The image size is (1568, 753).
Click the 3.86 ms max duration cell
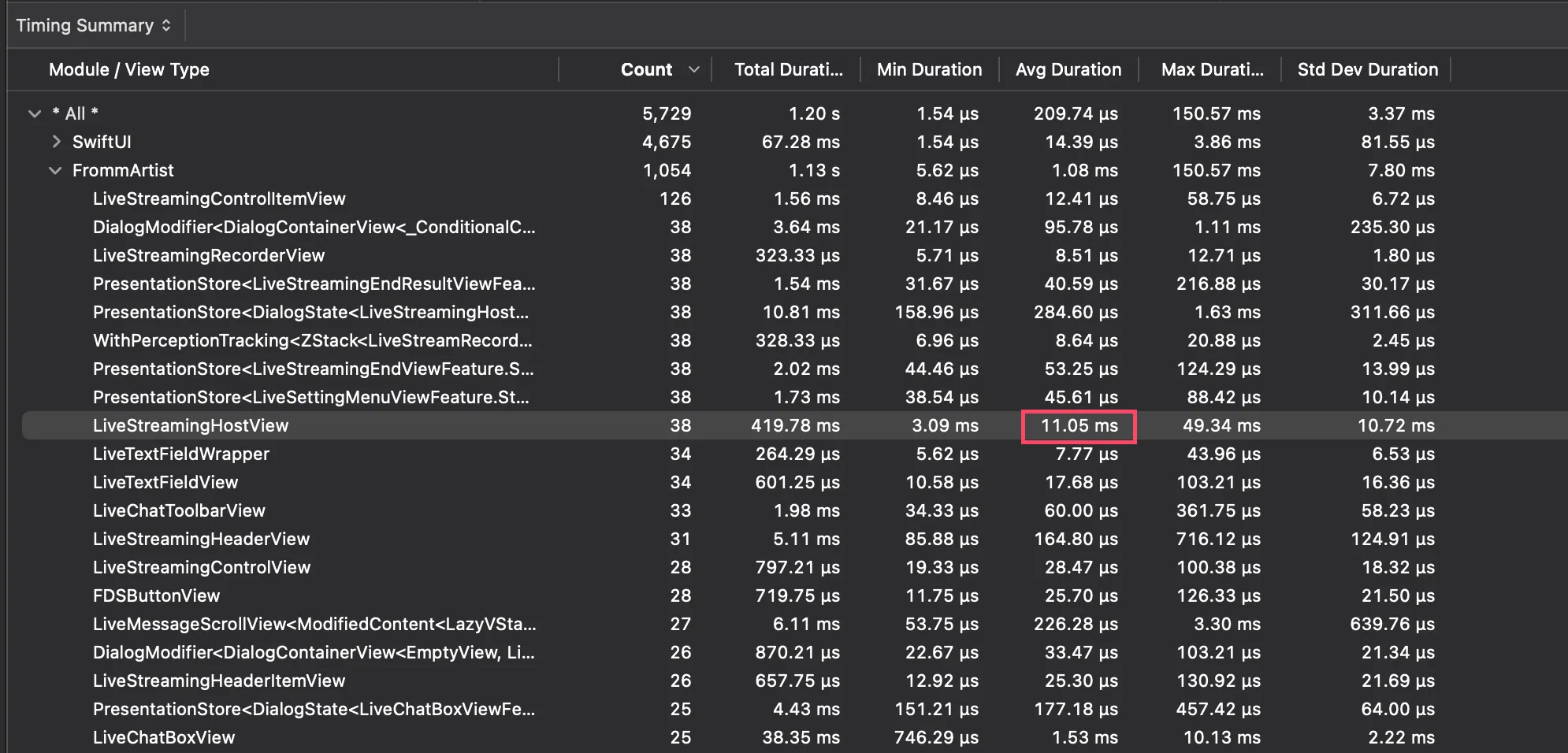point(1227,142)
